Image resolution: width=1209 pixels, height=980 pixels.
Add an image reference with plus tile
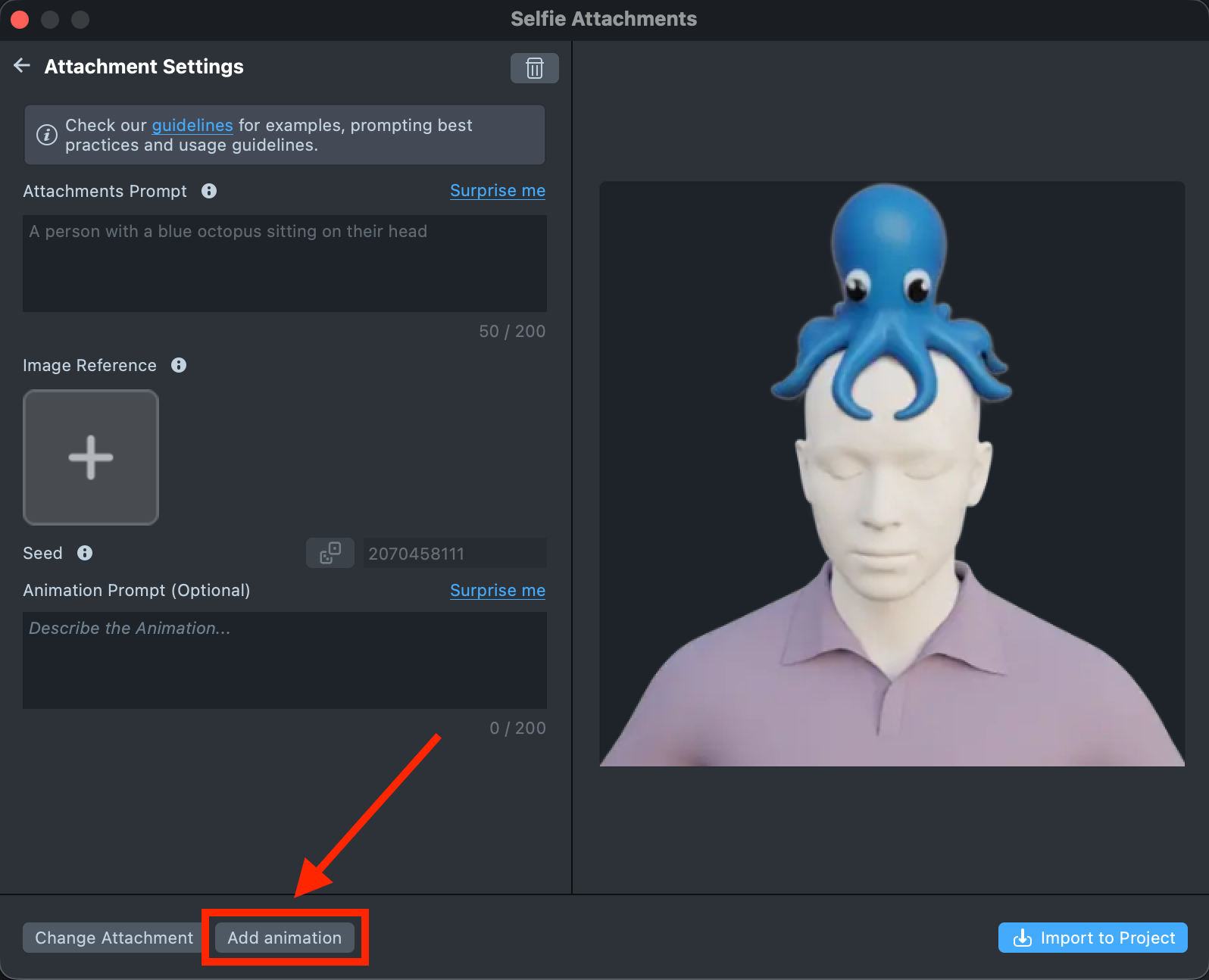point(91,457)
